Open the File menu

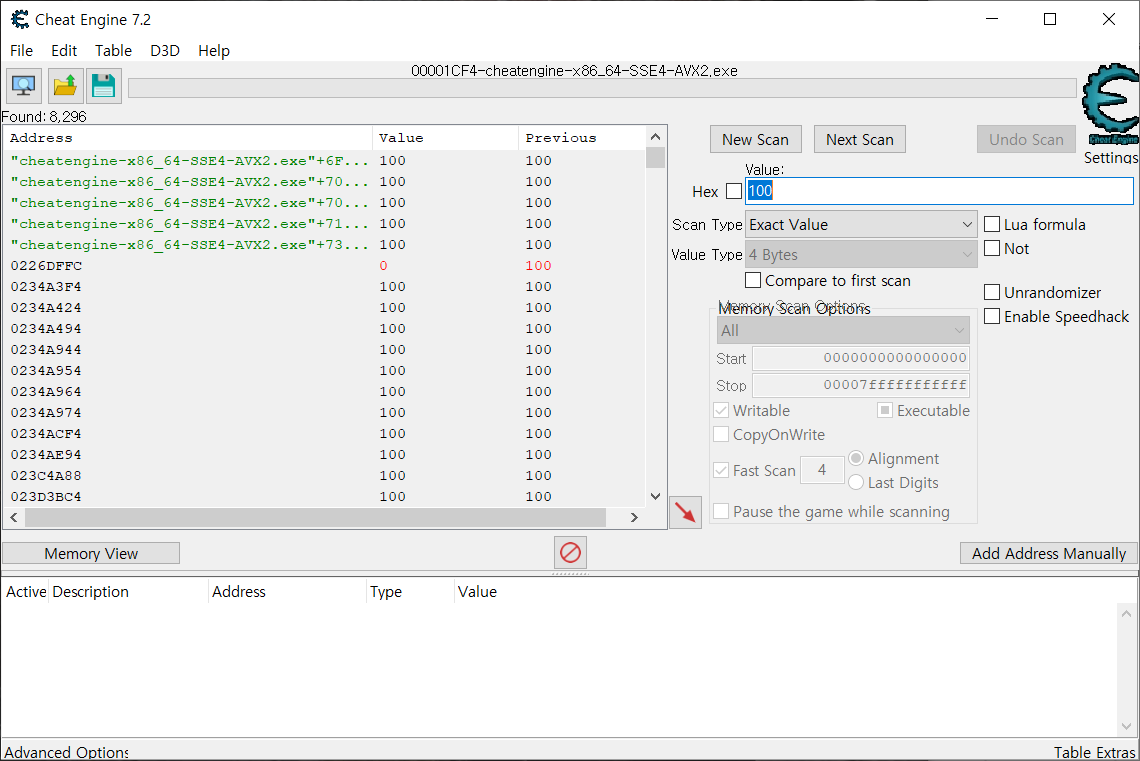click(x=21, y=51)
